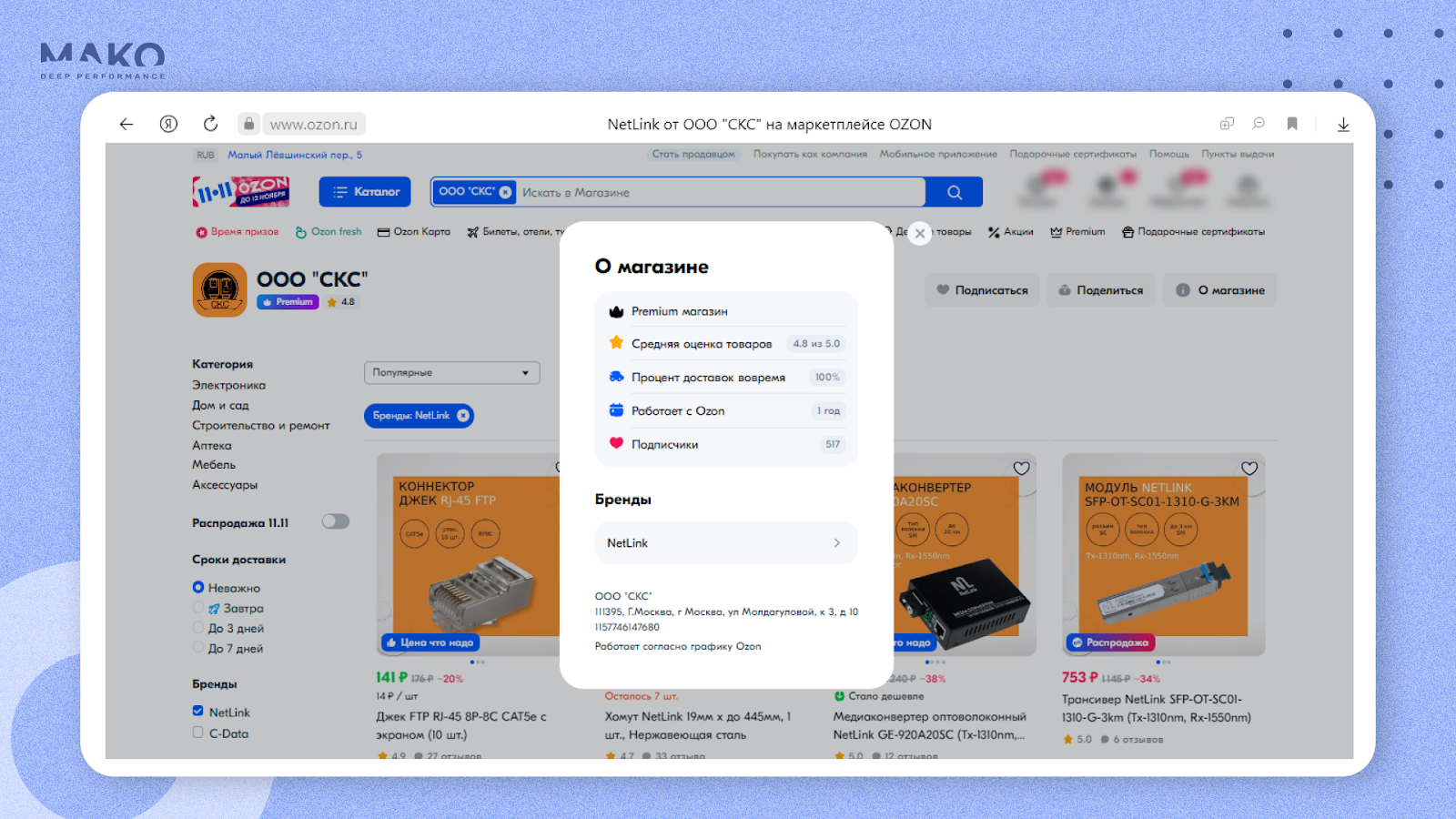Click the О магазине button

click(x=1219, y=290)
